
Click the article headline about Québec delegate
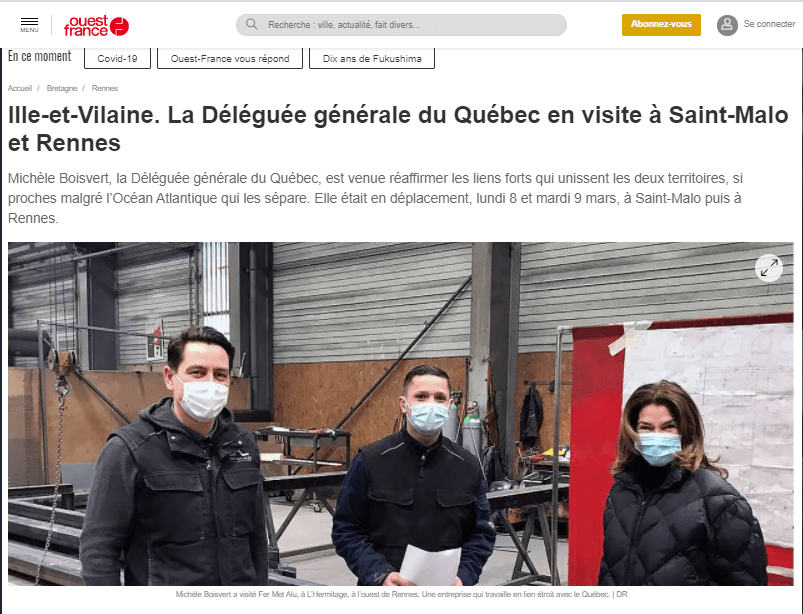tap(398, 129)
